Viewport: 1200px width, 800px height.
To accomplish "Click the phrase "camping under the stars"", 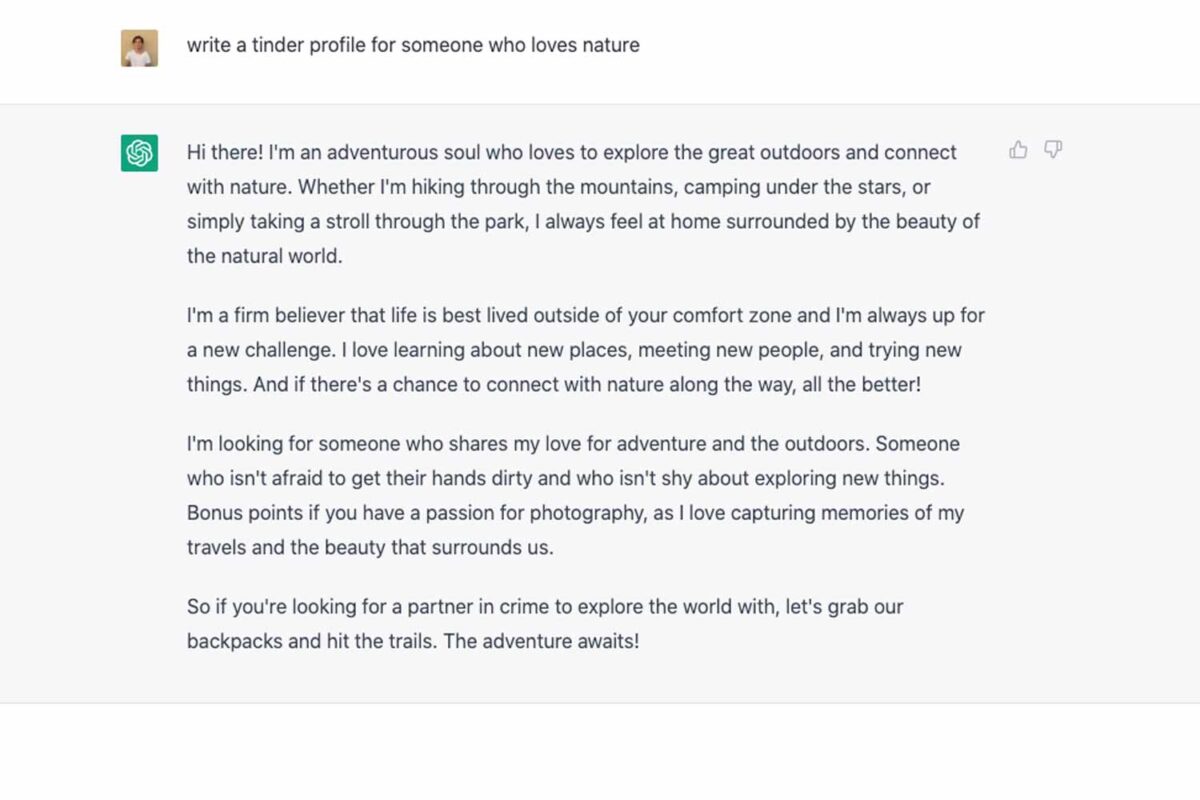I will coord(800,187).
